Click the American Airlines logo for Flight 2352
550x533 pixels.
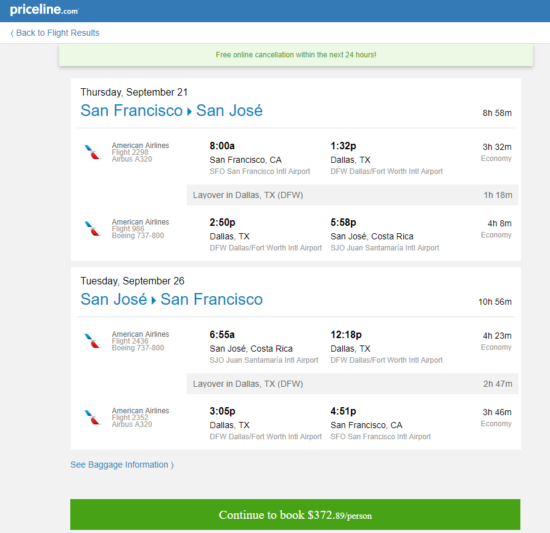tap(93, 417)
